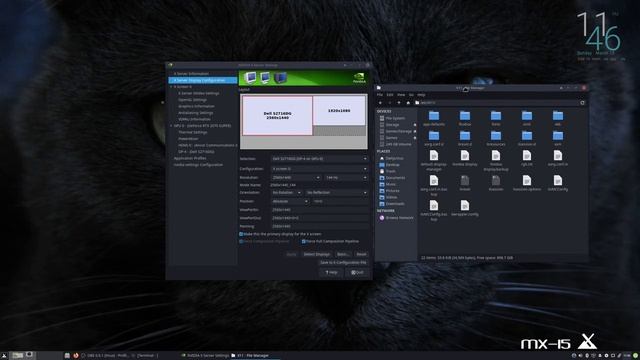Image resolution: width=640 pixels, height=360 pixels.
Task: Open the No Rotation orientation dropdown
Action: 287,192
